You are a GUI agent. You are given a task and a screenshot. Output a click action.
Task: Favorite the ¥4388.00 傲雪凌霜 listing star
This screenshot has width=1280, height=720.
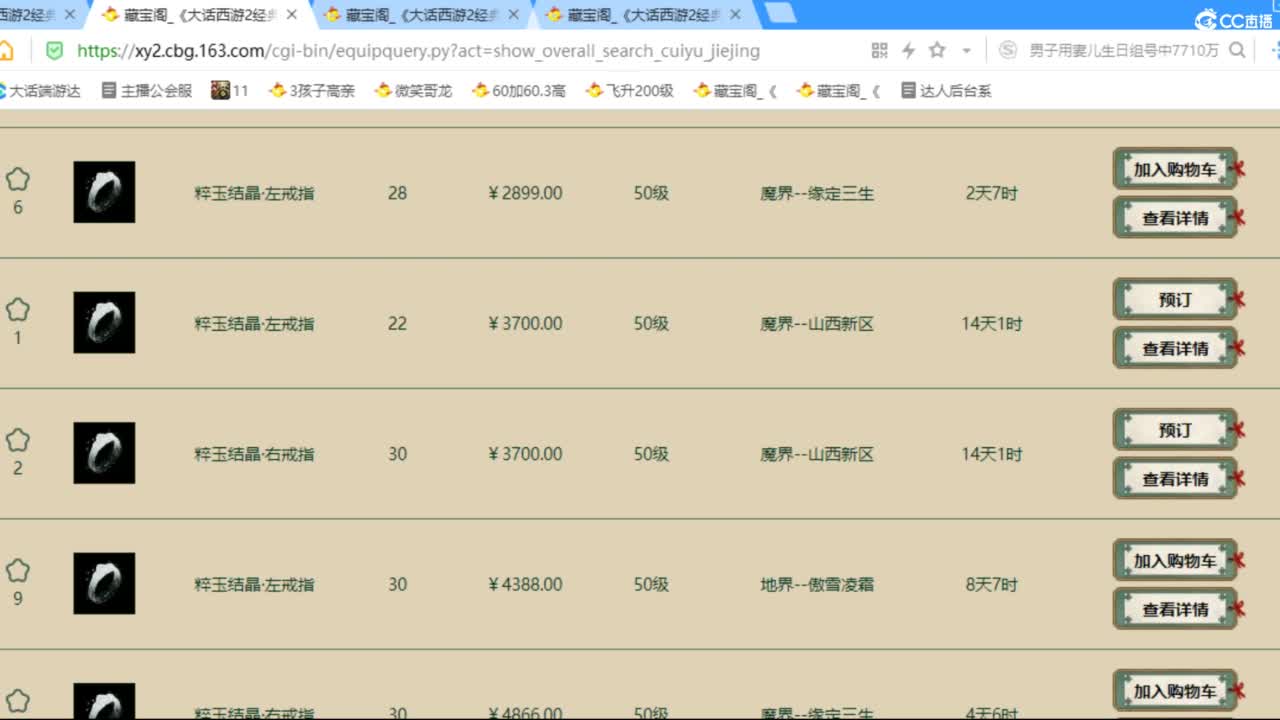pos(17,571)
